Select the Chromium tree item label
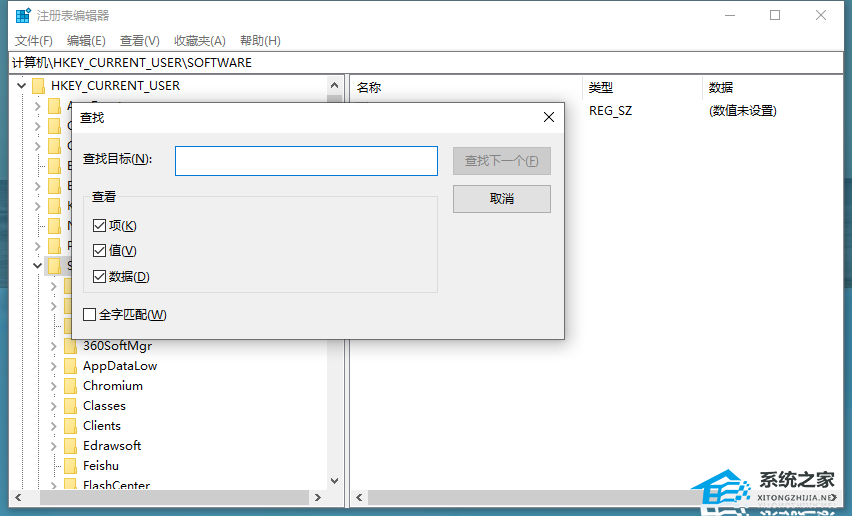Image resolution: width=852 pixels, height=516 pixels. (x=113, y=386)
